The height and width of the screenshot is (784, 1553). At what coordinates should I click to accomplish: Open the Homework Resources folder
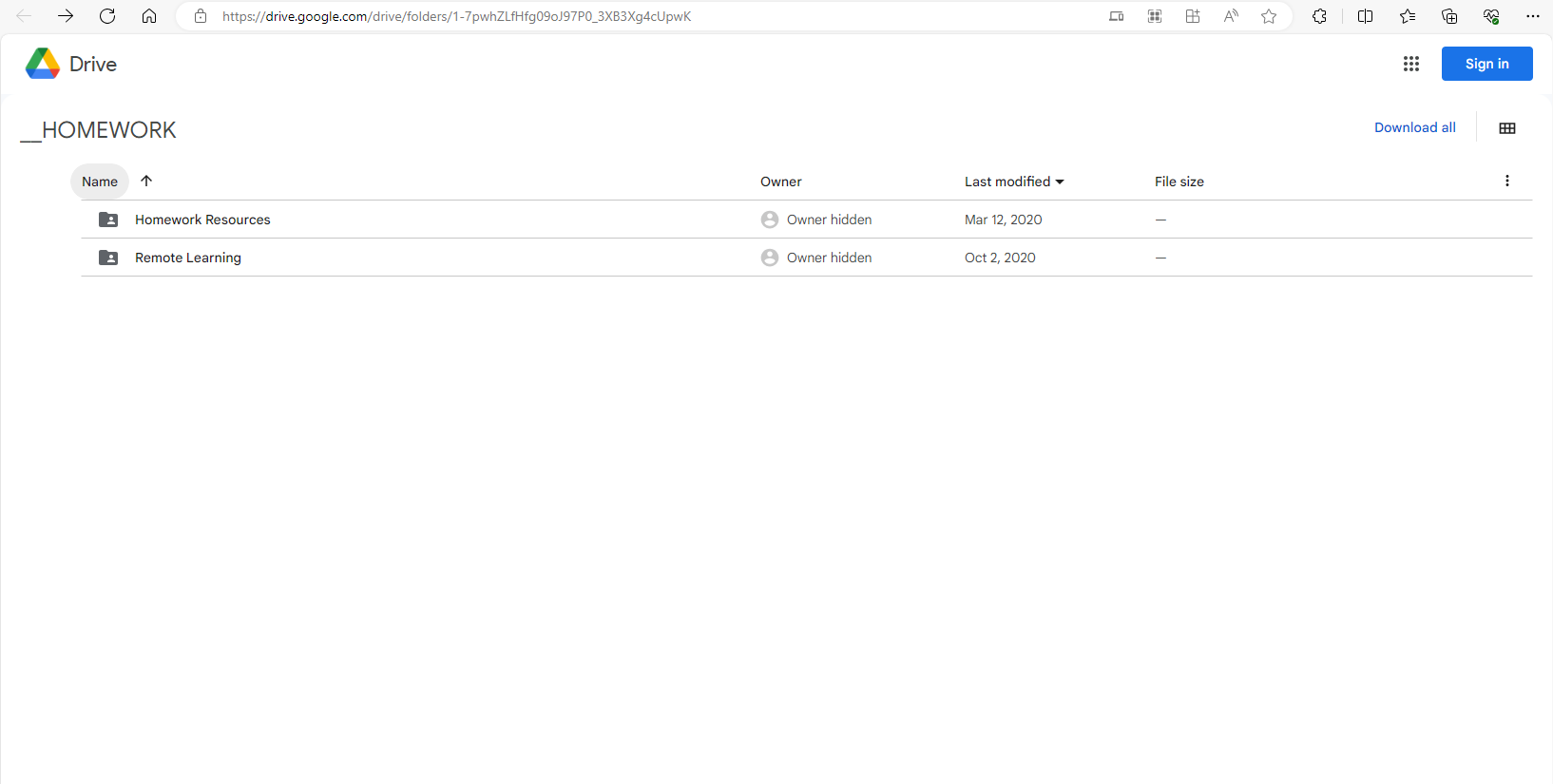click(202, 220)
